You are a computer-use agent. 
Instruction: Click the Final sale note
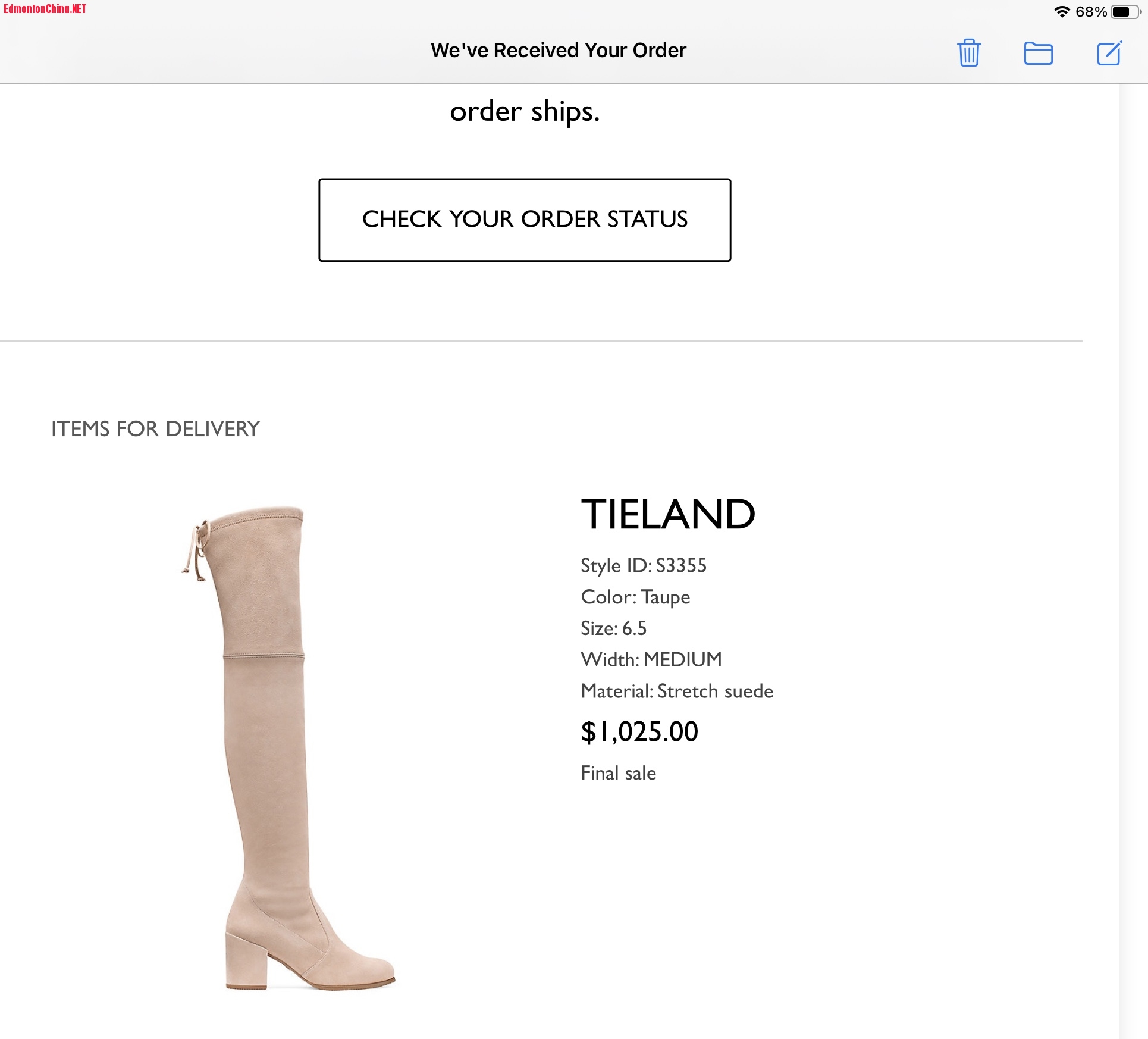pyautogui.click(x=618, y=773)
